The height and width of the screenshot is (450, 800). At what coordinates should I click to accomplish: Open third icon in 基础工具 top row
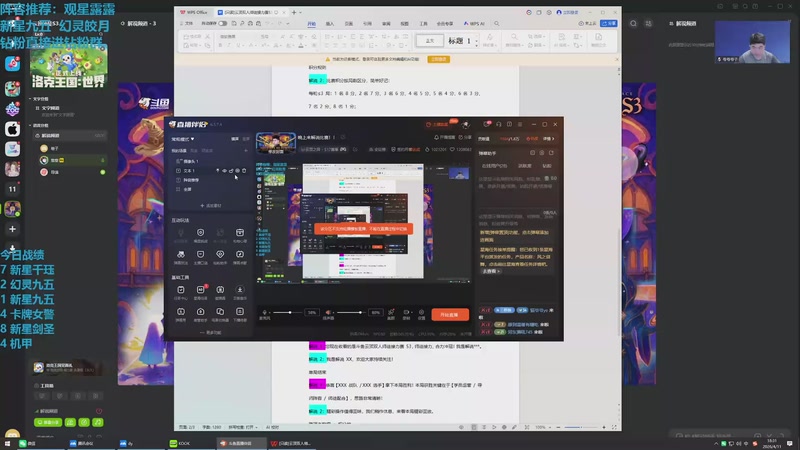[220, 290]
